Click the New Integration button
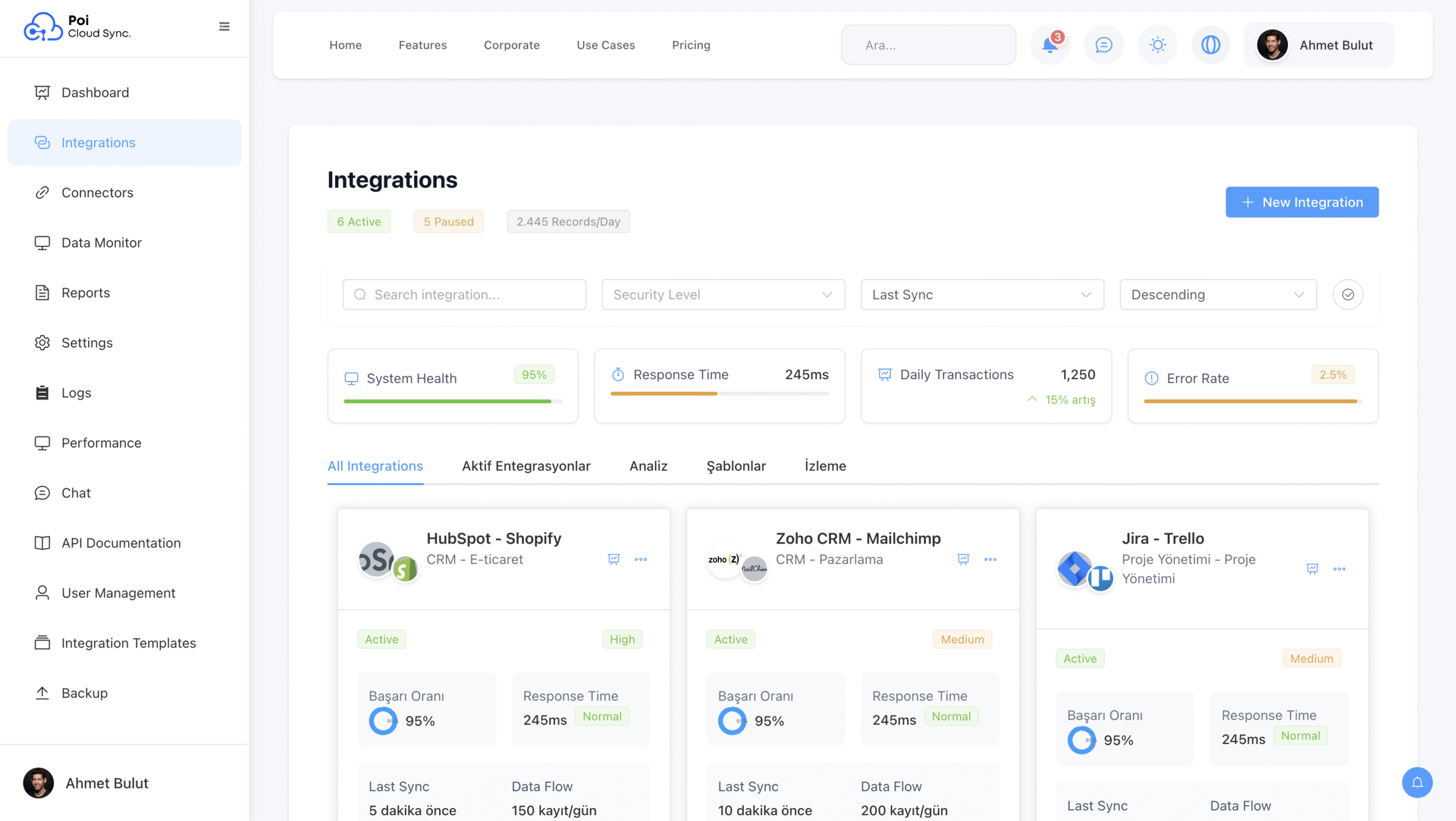Viewport: 1456px width, 821px height. (x=1301, y=202)
